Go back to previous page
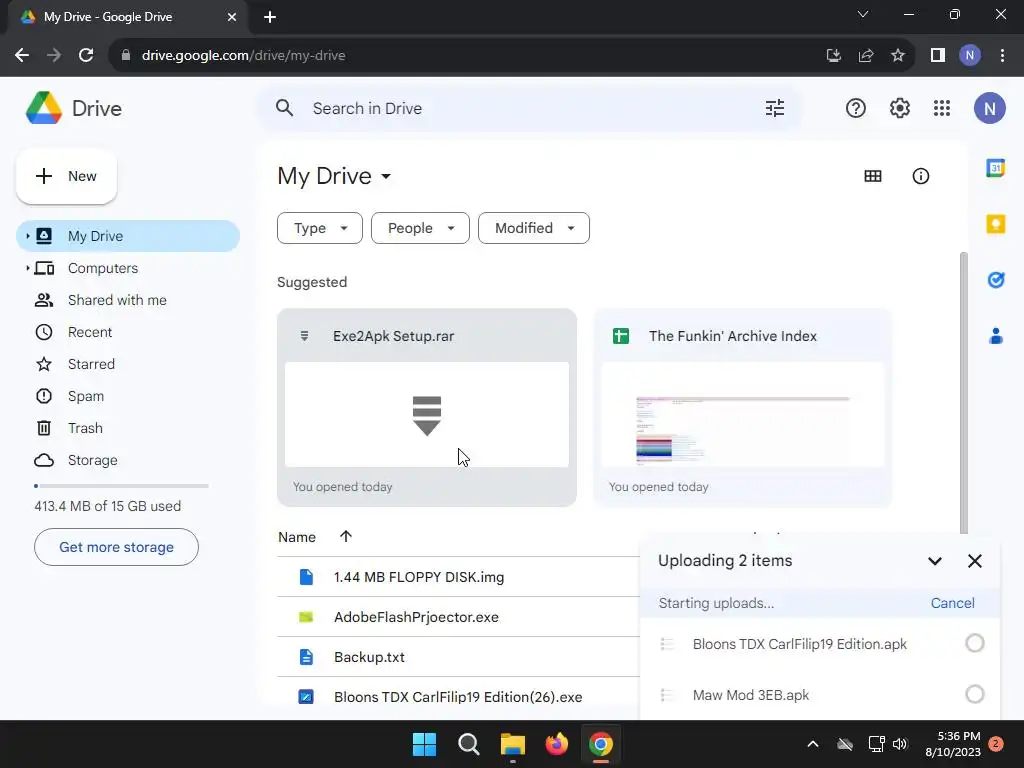 tap(22, 56)
